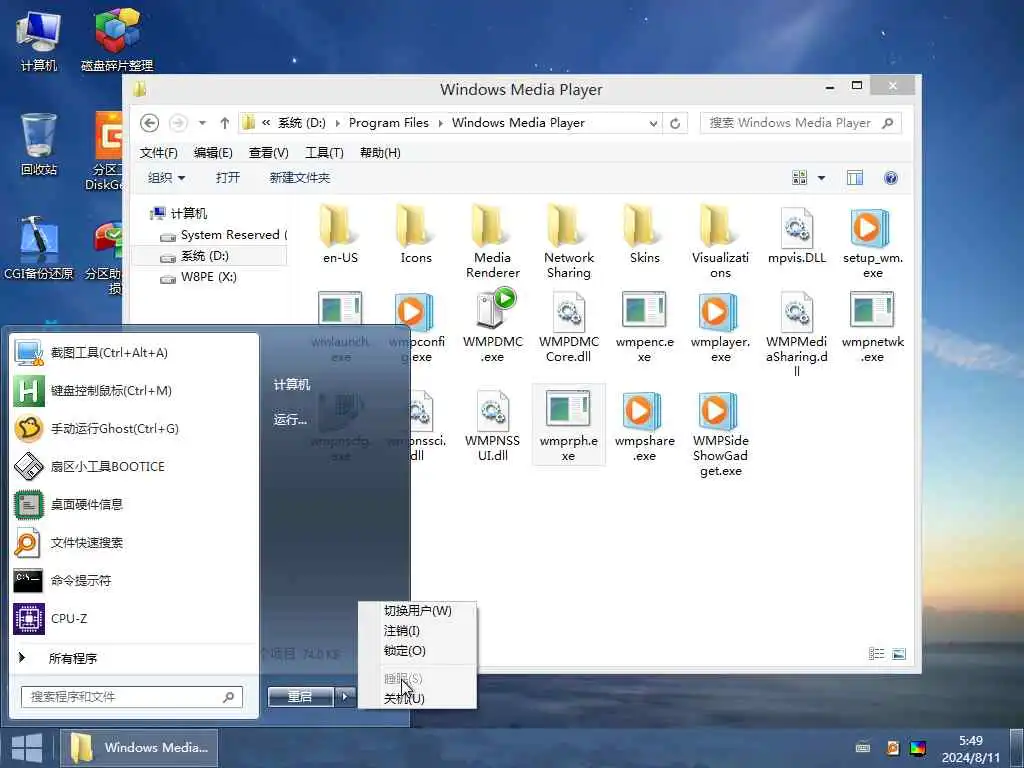
Task: Open 计算机 desktop icon
Action: (38, 40)
